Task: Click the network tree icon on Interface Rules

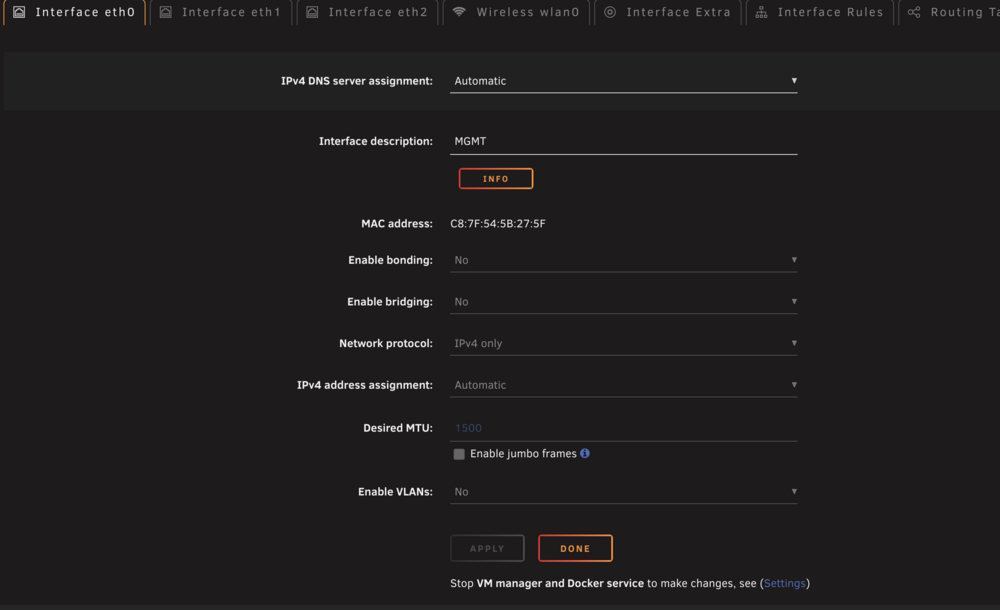Action: (x=761, y=12)
